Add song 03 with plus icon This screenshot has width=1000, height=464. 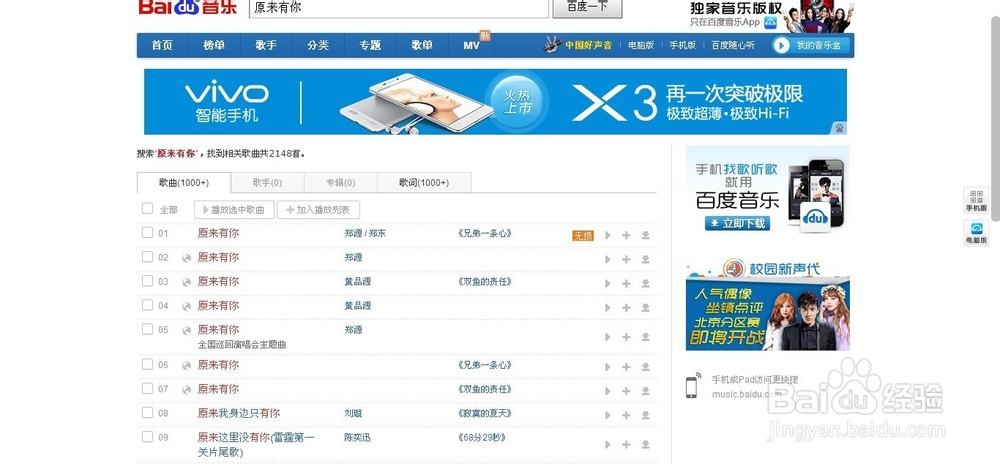click(626, 284)
